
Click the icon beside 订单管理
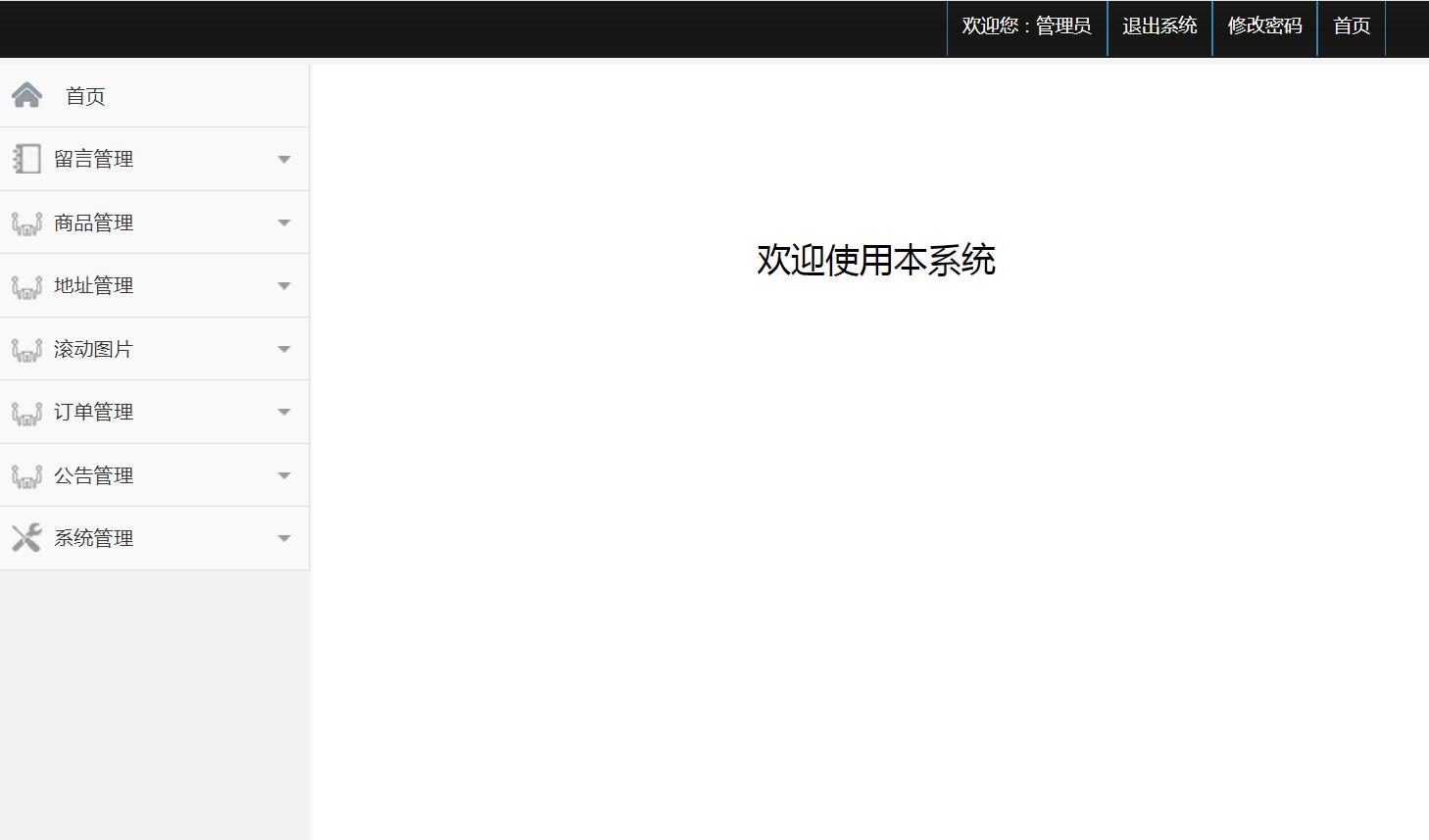click(x=26, y=413)
